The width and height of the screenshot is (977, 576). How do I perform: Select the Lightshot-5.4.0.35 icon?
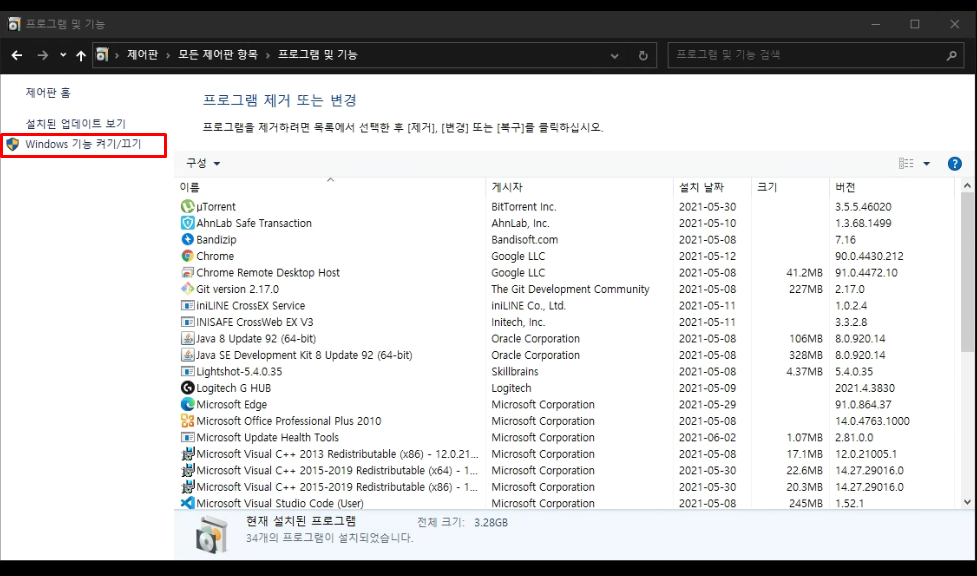click(x=187, y=372)
